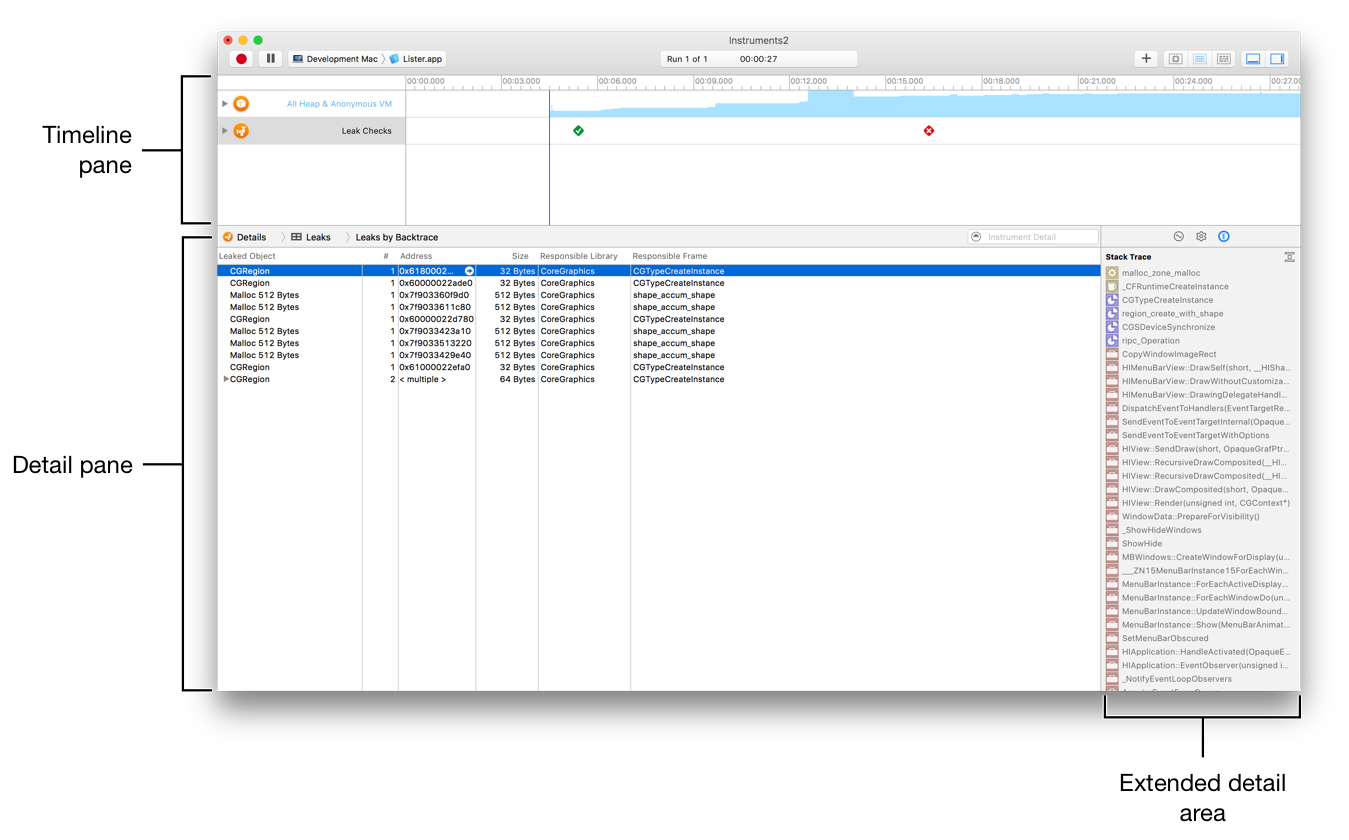Select the CGRegion row at 0x61000022efa0
1349x840 pixels.
coord(659,367)
